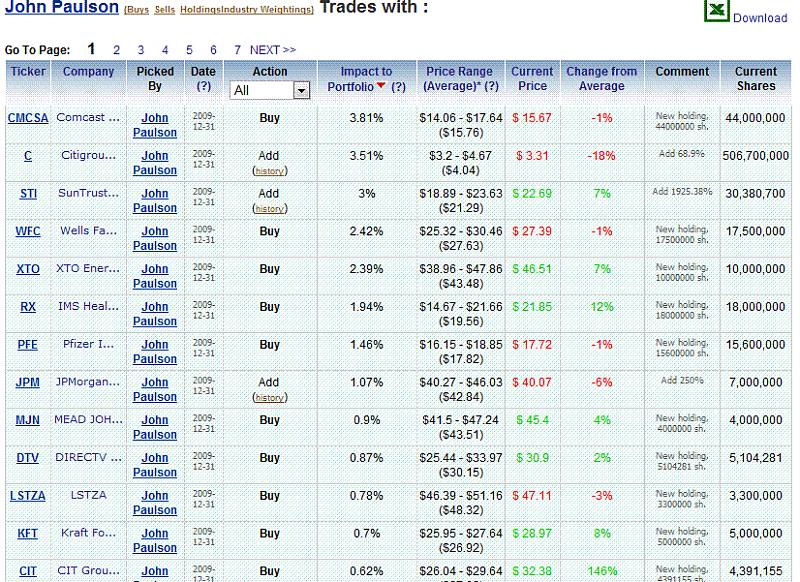This screenshot has width=800, height=582.
Task: Click the -18% change value
Action: click(602, 156)
